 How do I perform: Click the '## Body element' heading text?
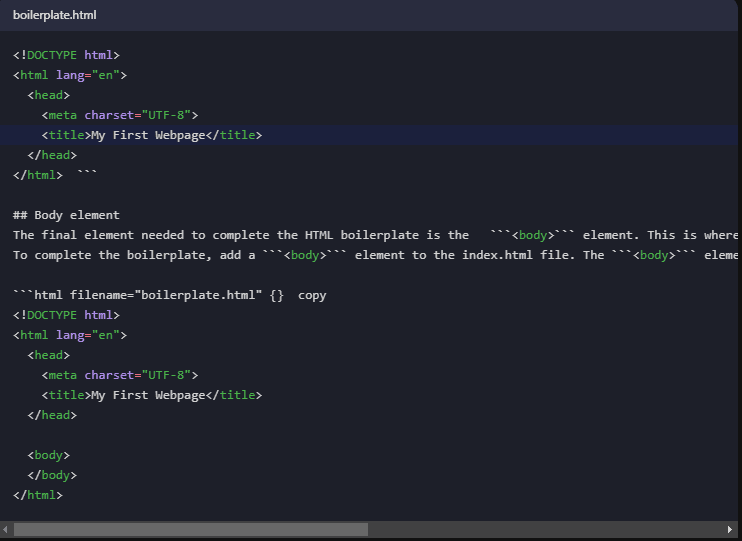point(66,215)
